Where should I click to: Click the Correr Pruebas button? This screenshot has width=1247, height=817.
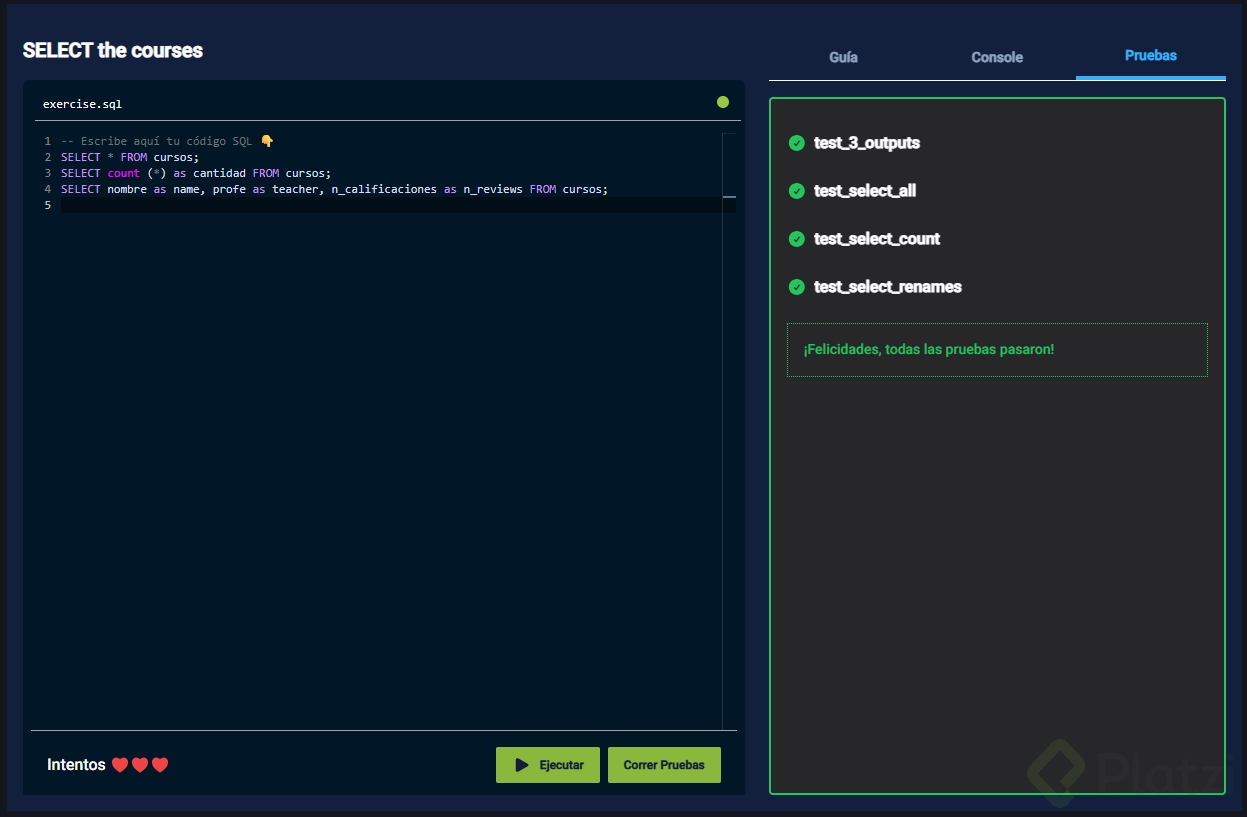[664, 765]
